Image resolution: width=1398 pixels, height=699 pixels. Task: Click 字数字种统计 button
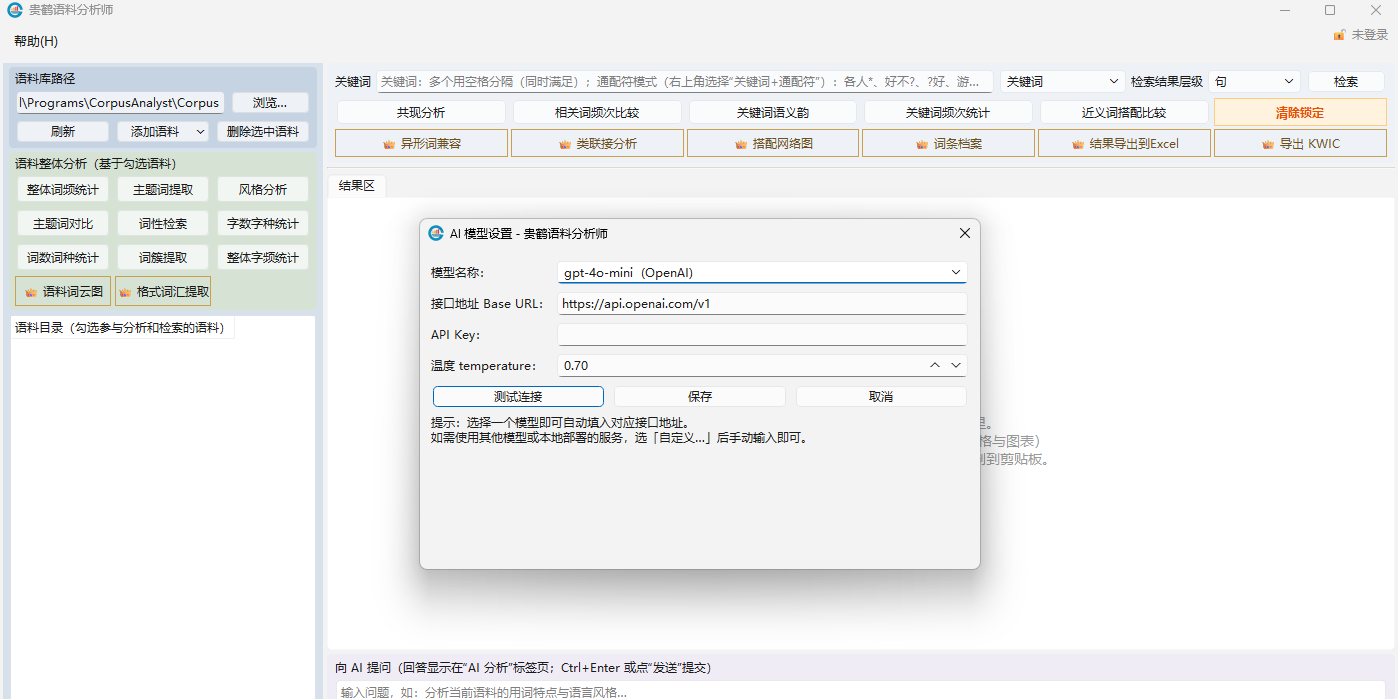(263, 223)
